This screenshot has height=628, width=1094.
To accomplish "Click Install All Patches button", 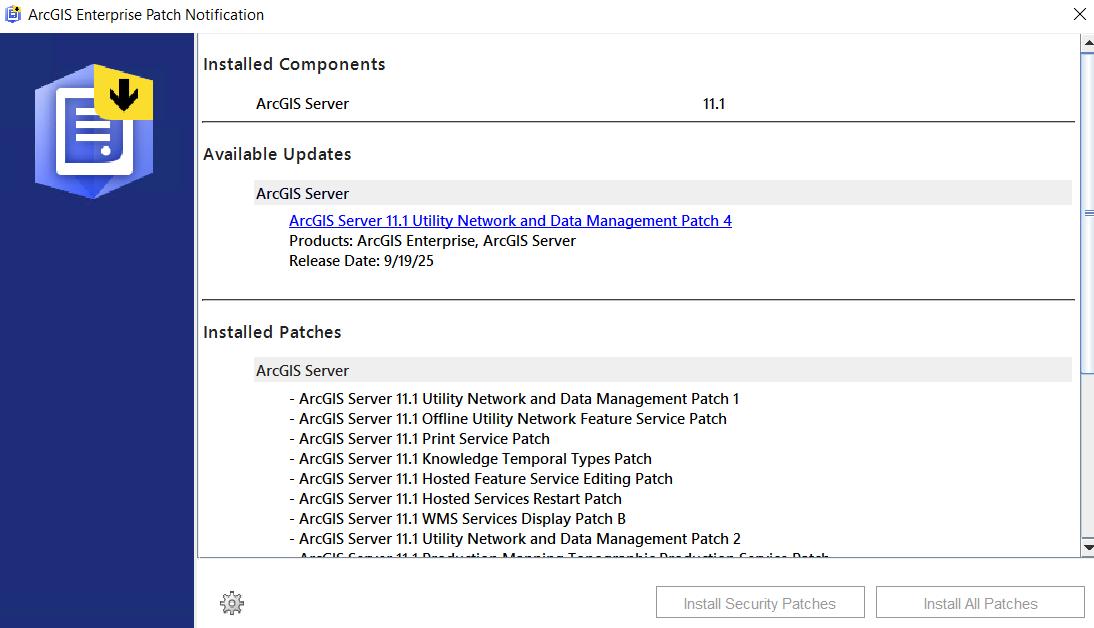I will coord(980,603).
